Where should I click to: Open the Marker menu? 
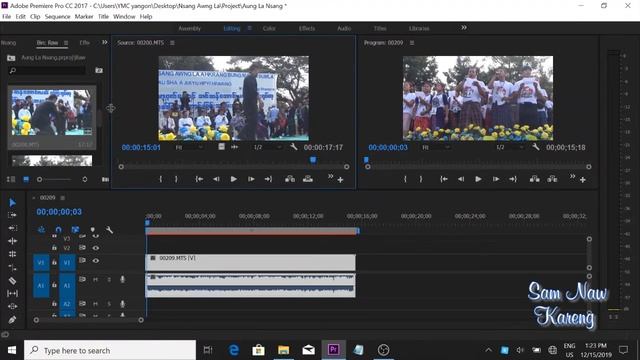[84, 17]
